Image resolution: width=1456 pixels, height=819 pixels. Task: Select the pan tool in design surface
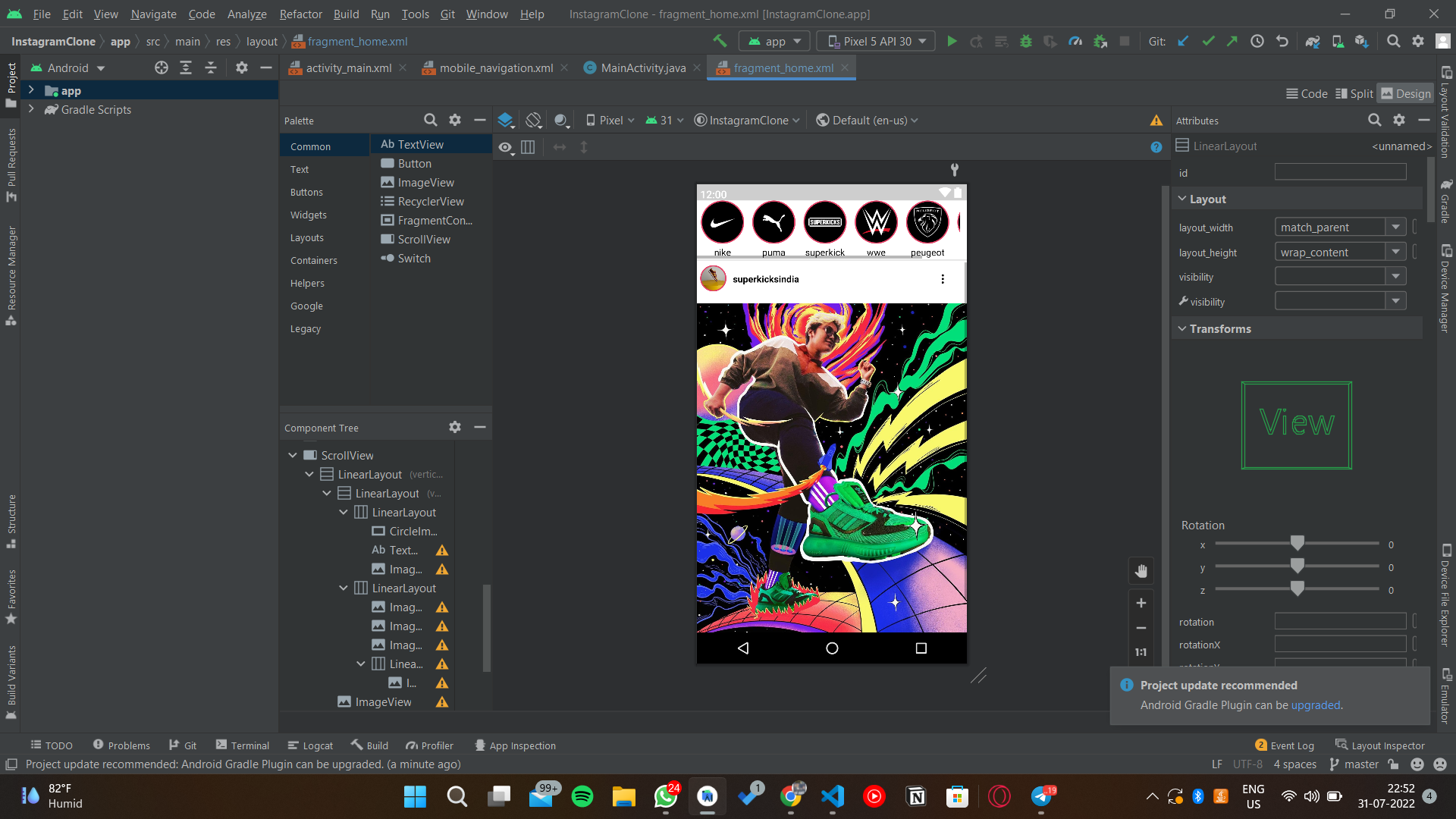[1141, 570]
